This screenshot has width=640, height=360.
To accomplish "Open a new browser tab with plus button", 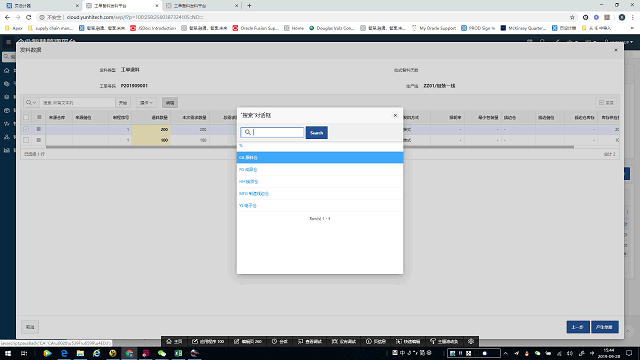I will click(x=249, y=6).
